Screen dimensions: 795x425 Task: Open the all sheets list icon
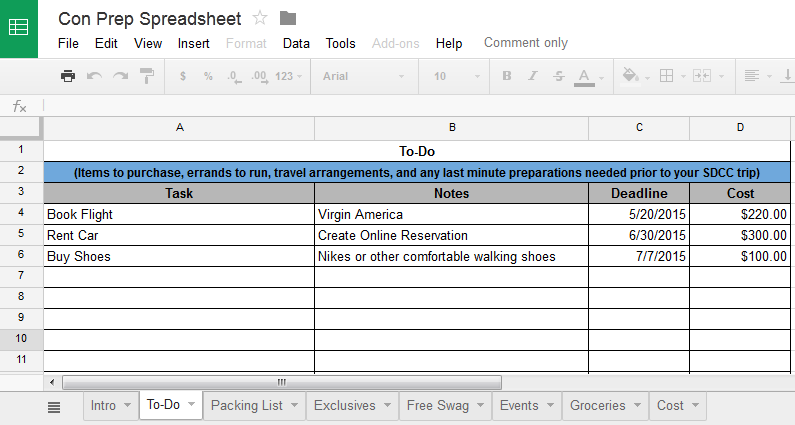point(54,407)
